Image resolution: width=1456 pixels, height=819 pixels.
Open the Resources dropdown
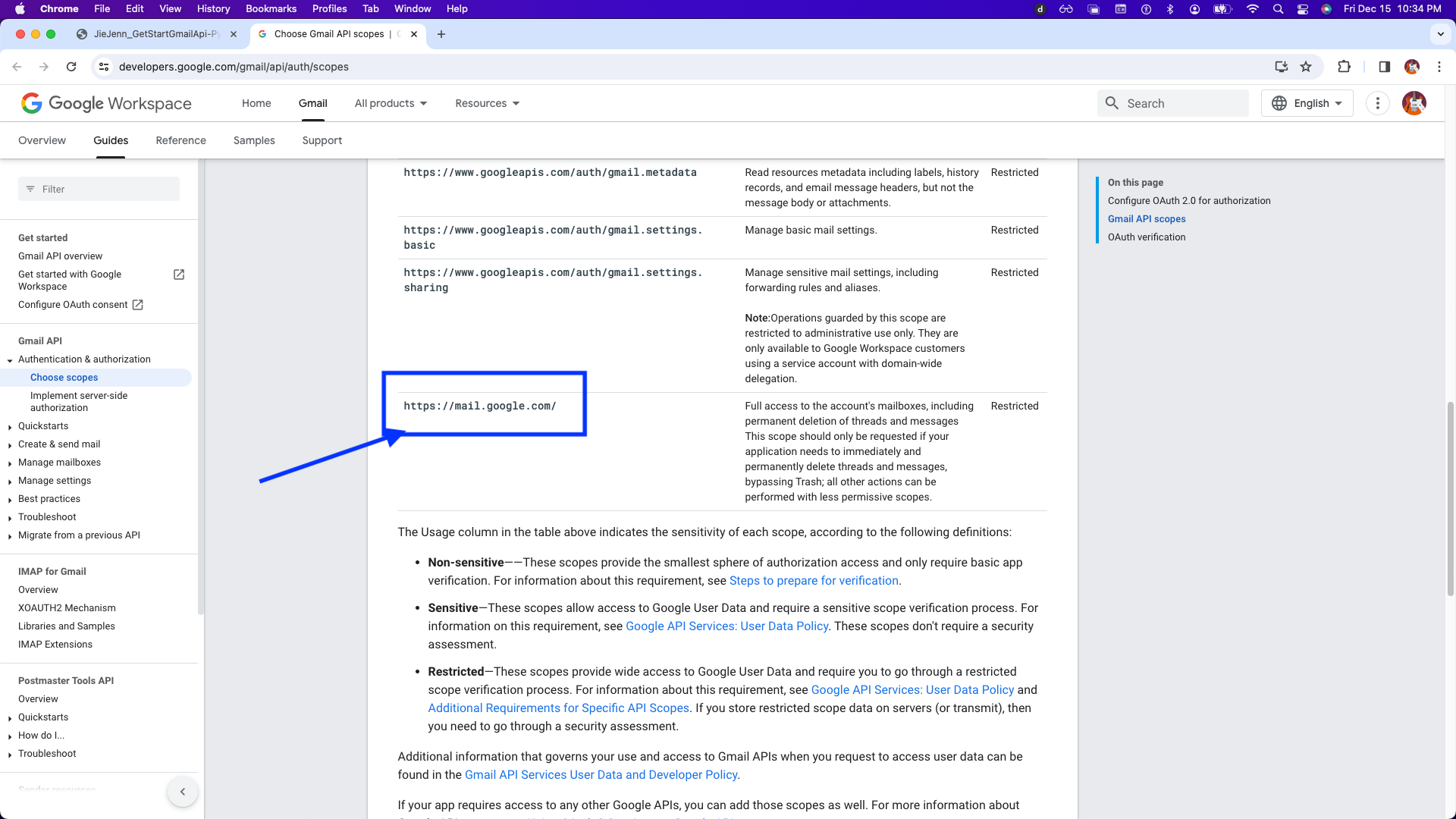tap(487, 103)
